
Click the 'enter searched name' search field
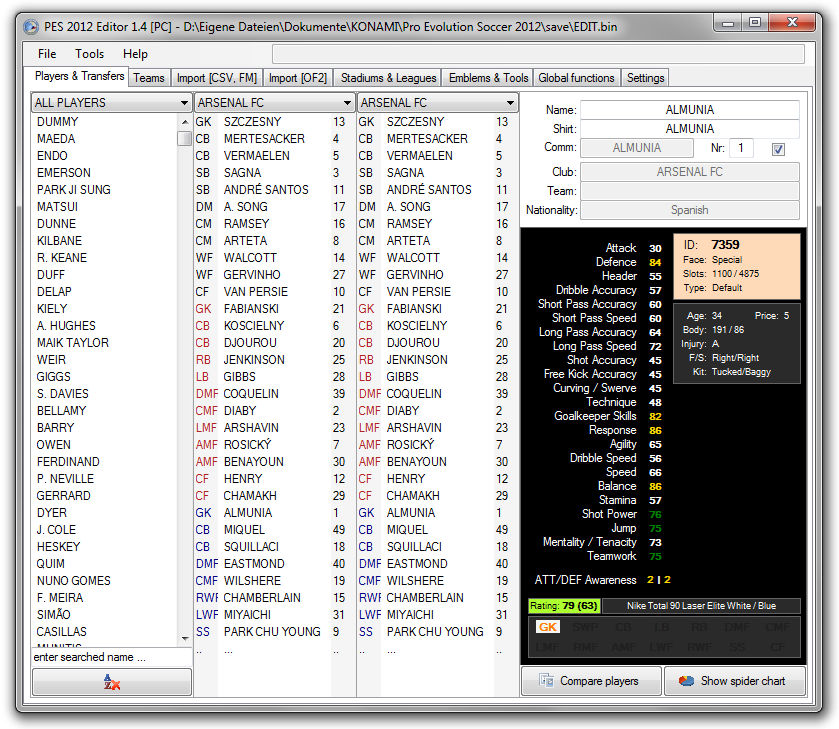111,657
